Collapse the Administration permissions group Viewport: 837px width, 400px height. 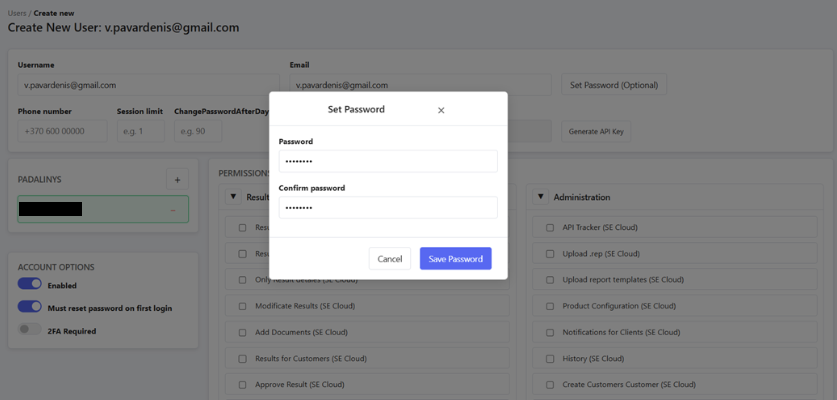[x=540, y=197]
